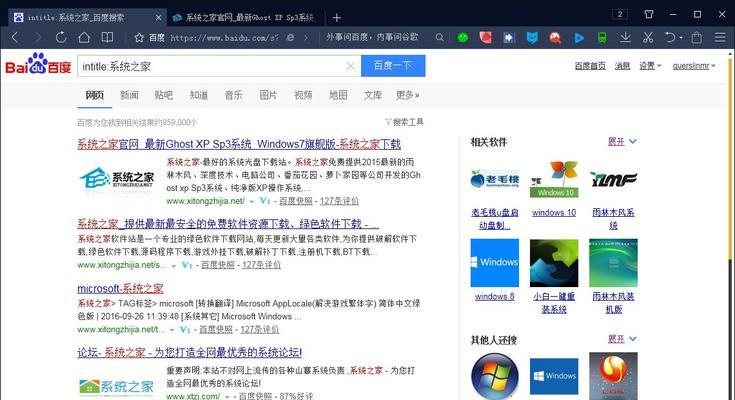Open new tab with plus icon
The width and height of the screenshot is (735, 400).
(x=337, y=17)
